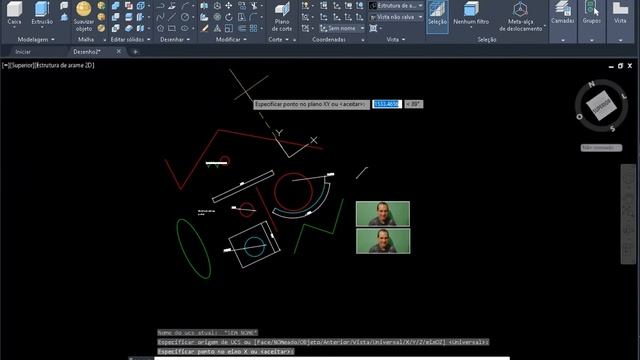The width and height of the screenshot is (640, 360).
Task: Select the Circle tool in Desenhar panel
Action: (184, 17)
